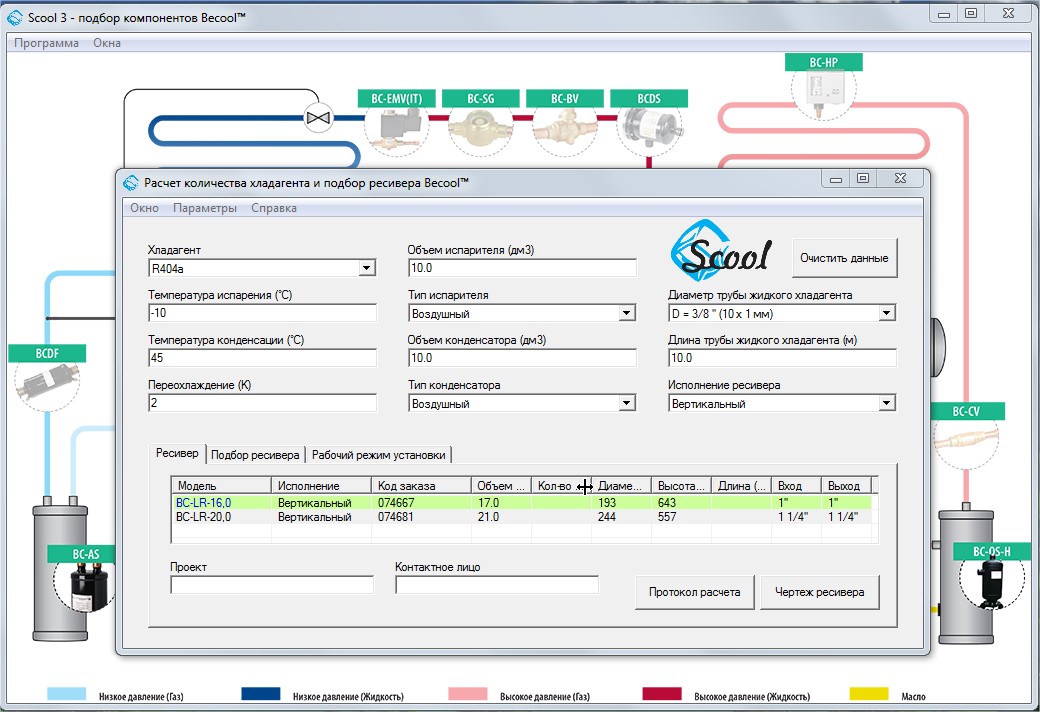
Task: Click the receiver dialog title bar icon
Action: pyautogui.click(x=131, y=182)
